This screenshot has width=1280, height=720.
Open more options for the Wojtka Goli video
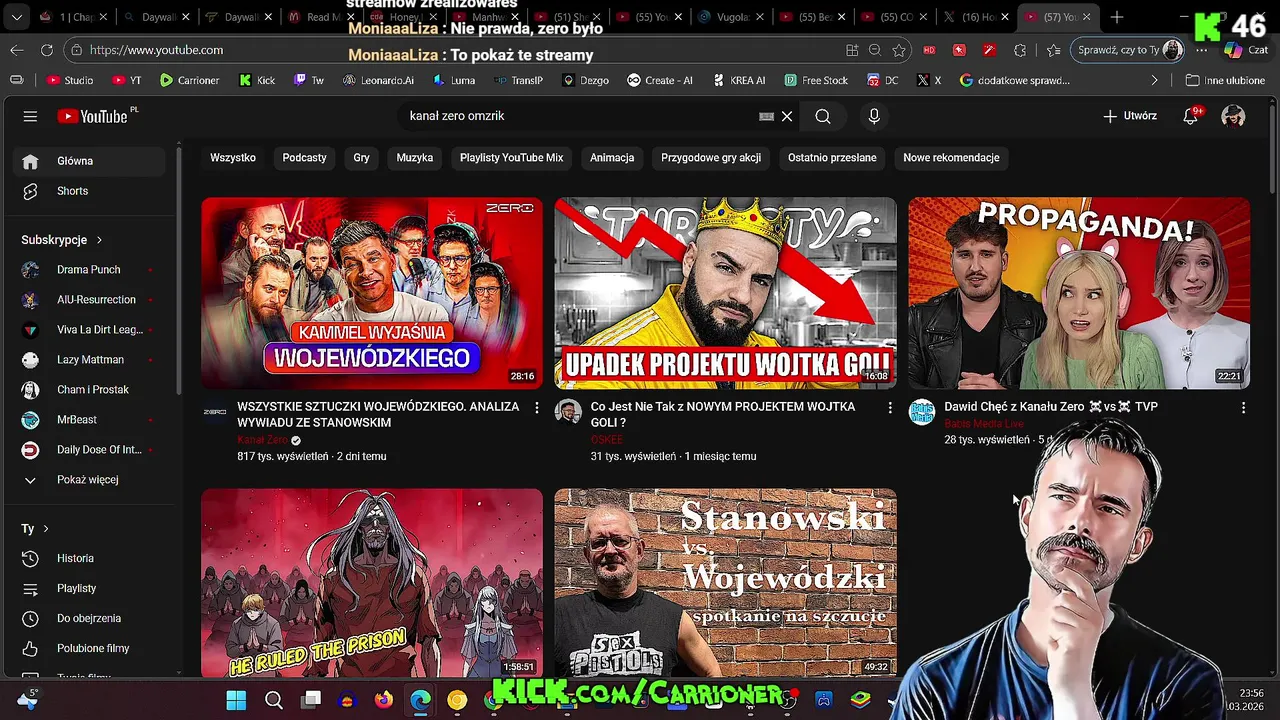pos(890,408)
